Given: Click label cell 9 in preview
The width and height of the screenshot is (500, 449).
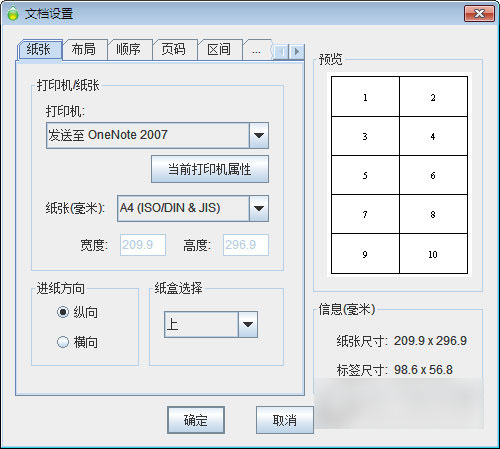Looking at the screenshot, I should [x=365, y=254].
